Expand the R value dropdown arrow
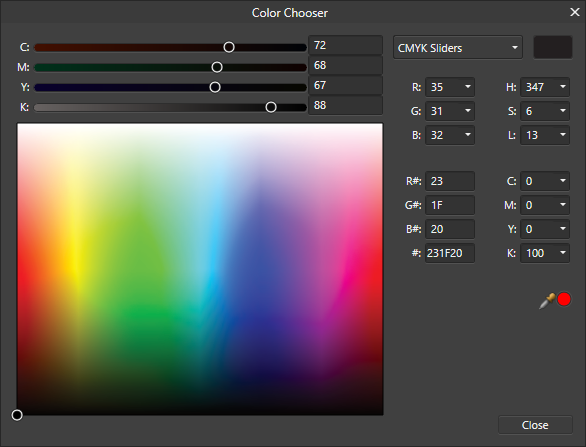Screen dimensions: 586x447 click(468, 87)
